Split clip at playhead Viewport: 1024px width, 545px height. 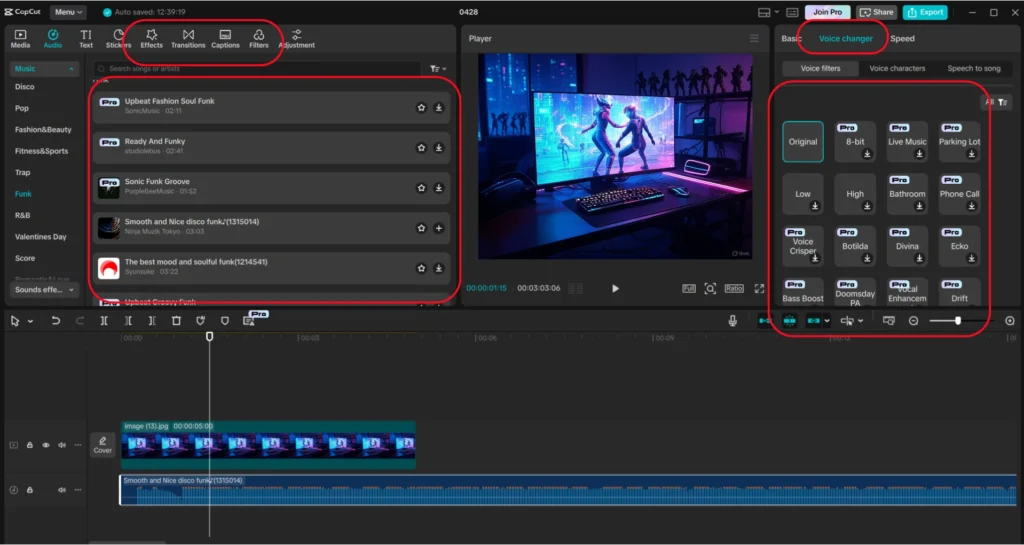(x=104, y=320)
